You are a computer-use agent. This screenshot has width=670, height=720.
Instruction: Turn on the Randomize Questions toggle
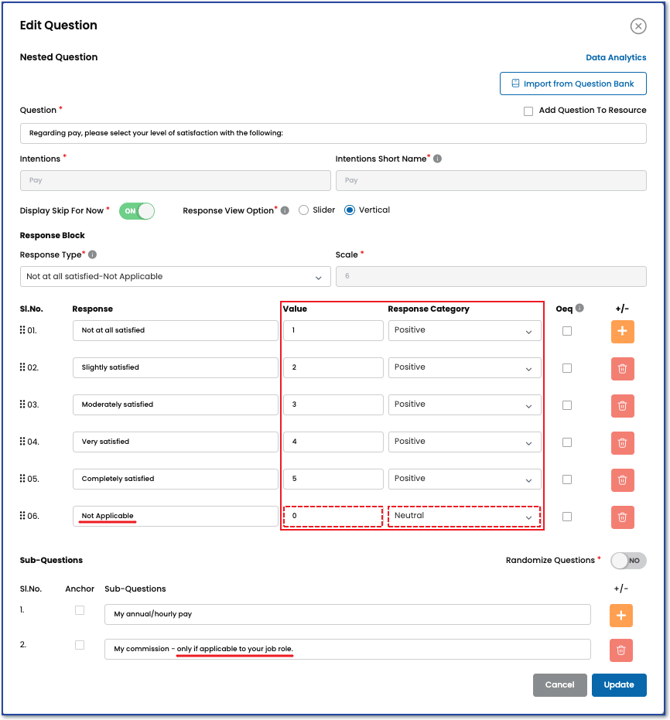(628, 561)
